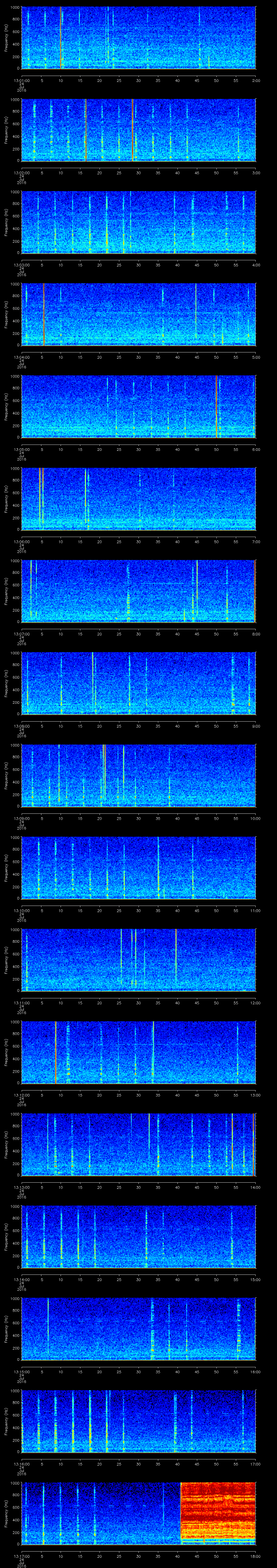
Task: Click the 17:00 end time label
Action: [255, 1464]
